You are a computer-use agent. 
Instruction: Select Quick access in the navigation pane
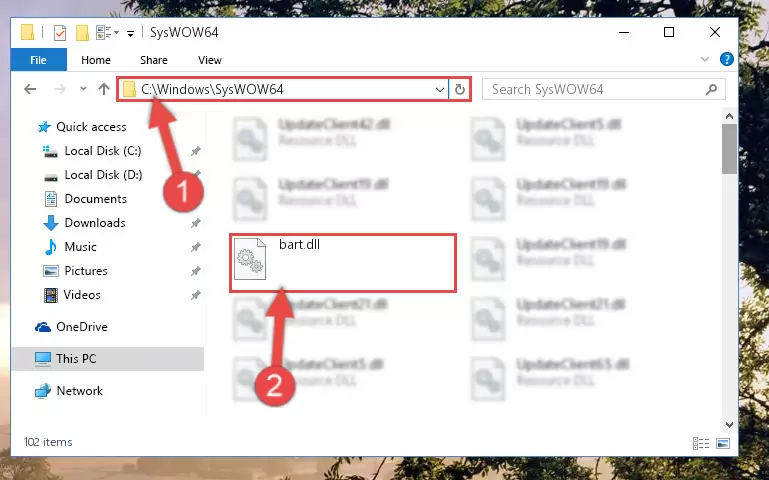coord(91,127)
